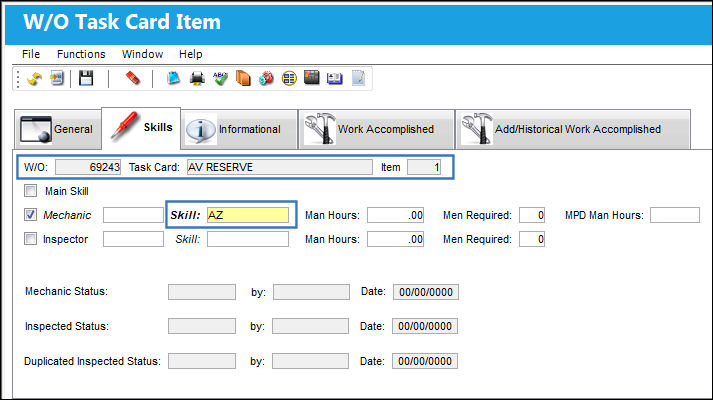713x400 pixels.
Task: Click Mechanic row Men Required field
Action: click(532, 215)
